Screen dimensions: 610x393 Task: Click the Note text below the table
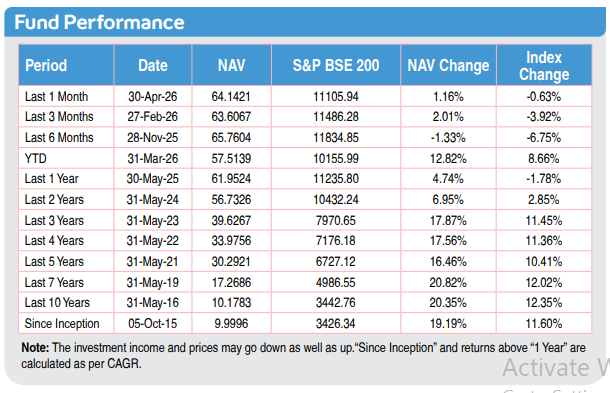[x=303, y=356]
